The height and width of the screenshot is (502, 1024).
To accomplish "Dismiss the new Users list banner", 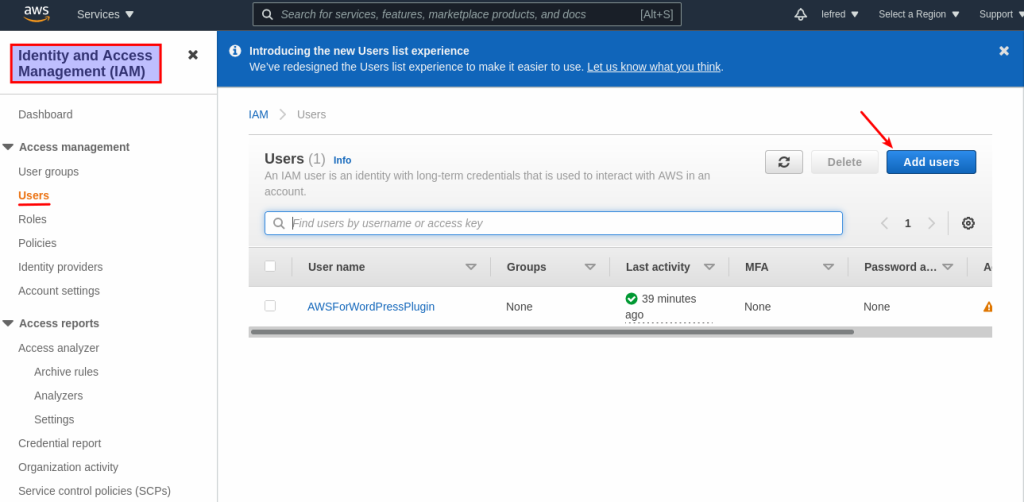I will pos(1004,51).
